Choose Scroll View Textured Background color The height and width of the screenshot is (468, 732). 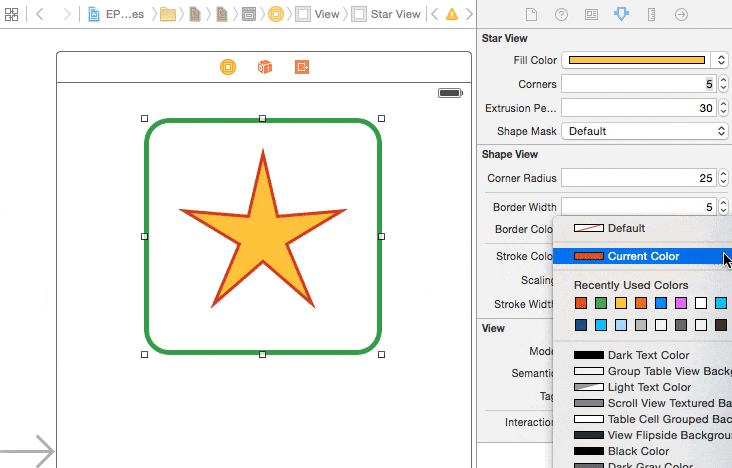pyautogui.click(x=642, y=403)
